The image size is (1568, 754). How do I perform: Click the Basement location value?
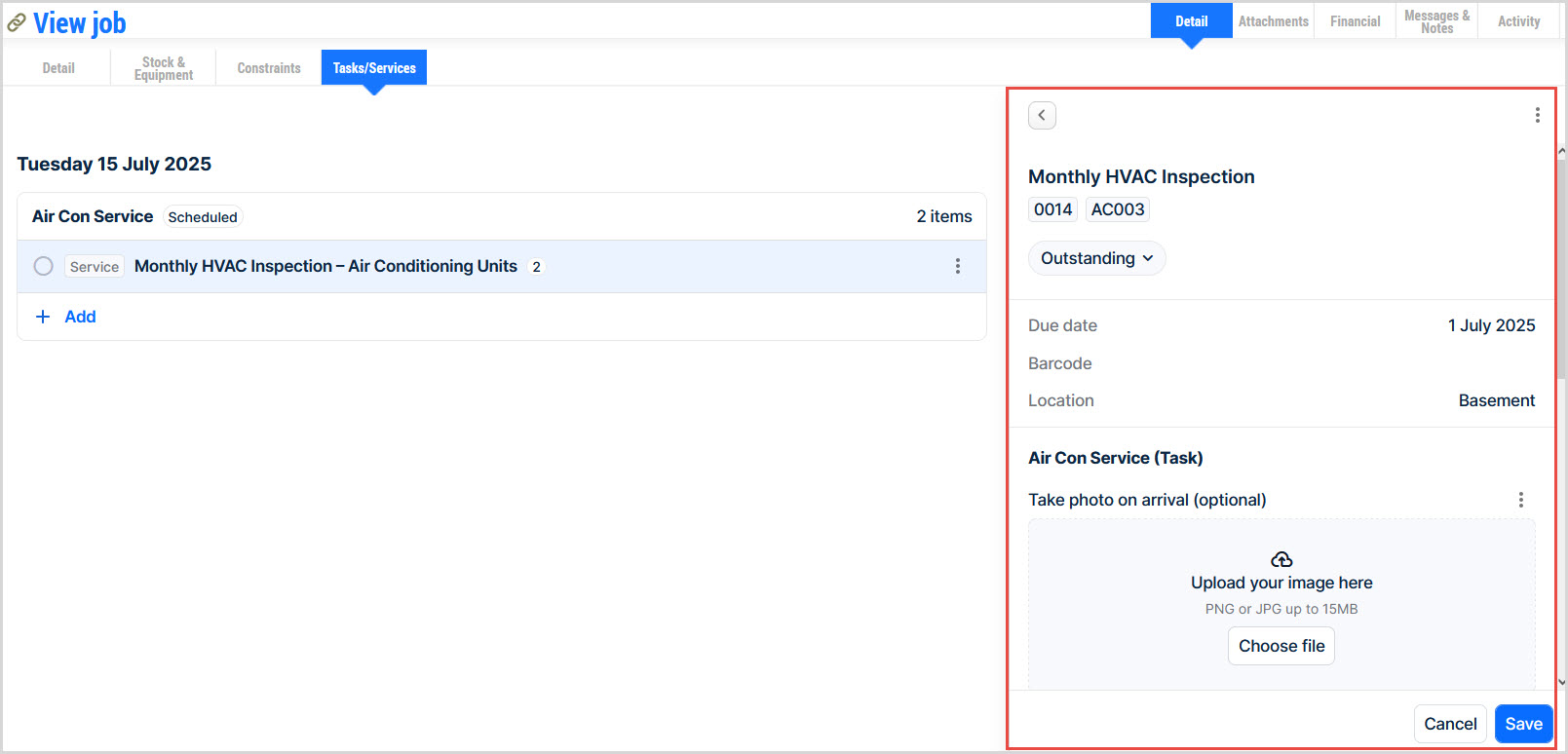[x=1497, y=400]
